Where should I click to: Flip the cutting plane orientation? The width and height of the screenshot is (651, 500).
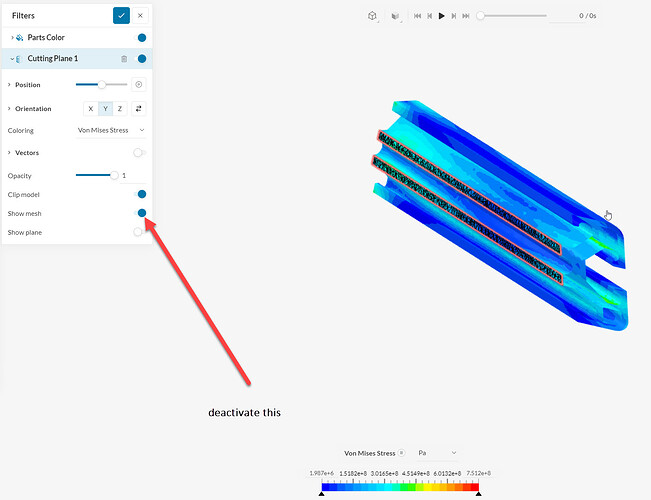point(139,109)
